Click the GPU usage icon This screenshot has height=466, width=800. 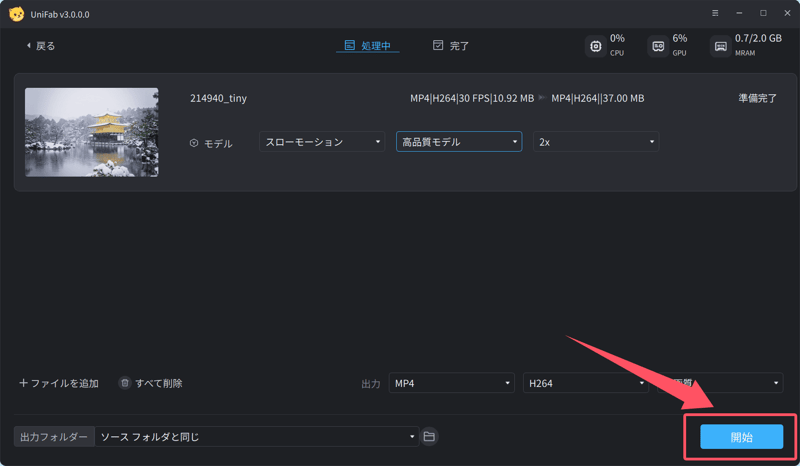click(657, 46)
